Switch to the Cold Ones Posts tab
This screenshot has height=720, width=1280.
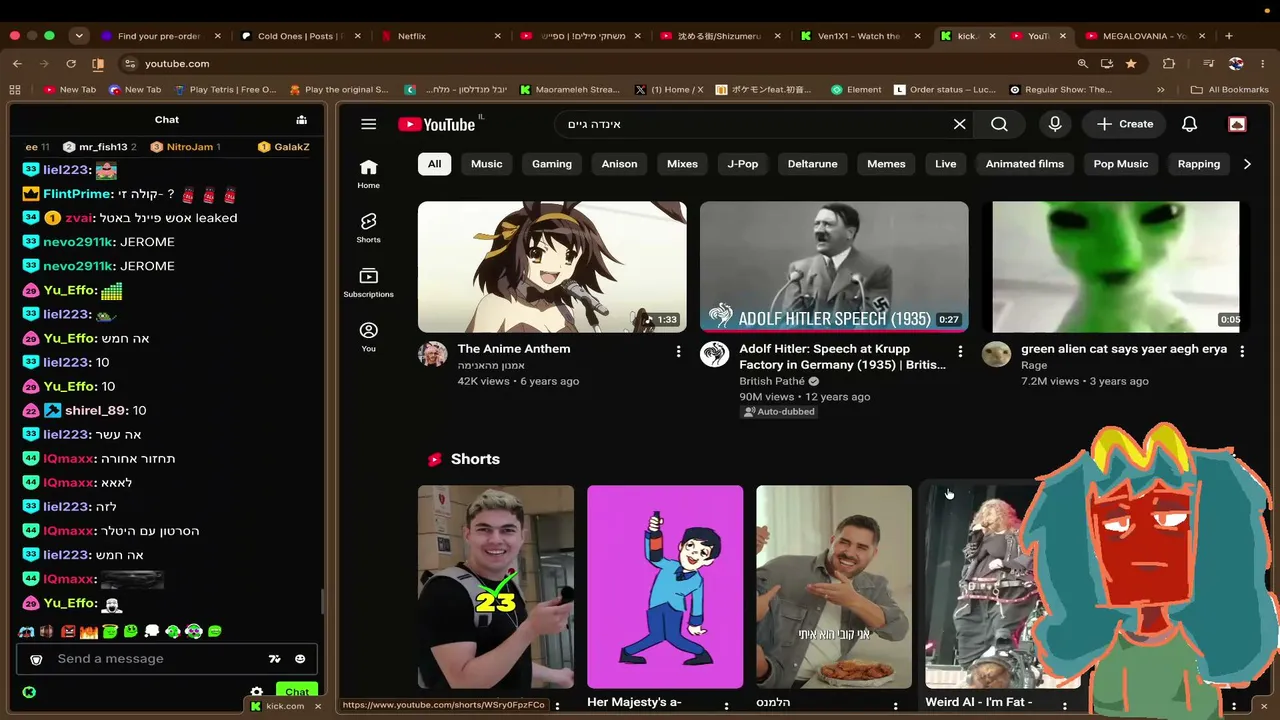click(x=302, y=36)
